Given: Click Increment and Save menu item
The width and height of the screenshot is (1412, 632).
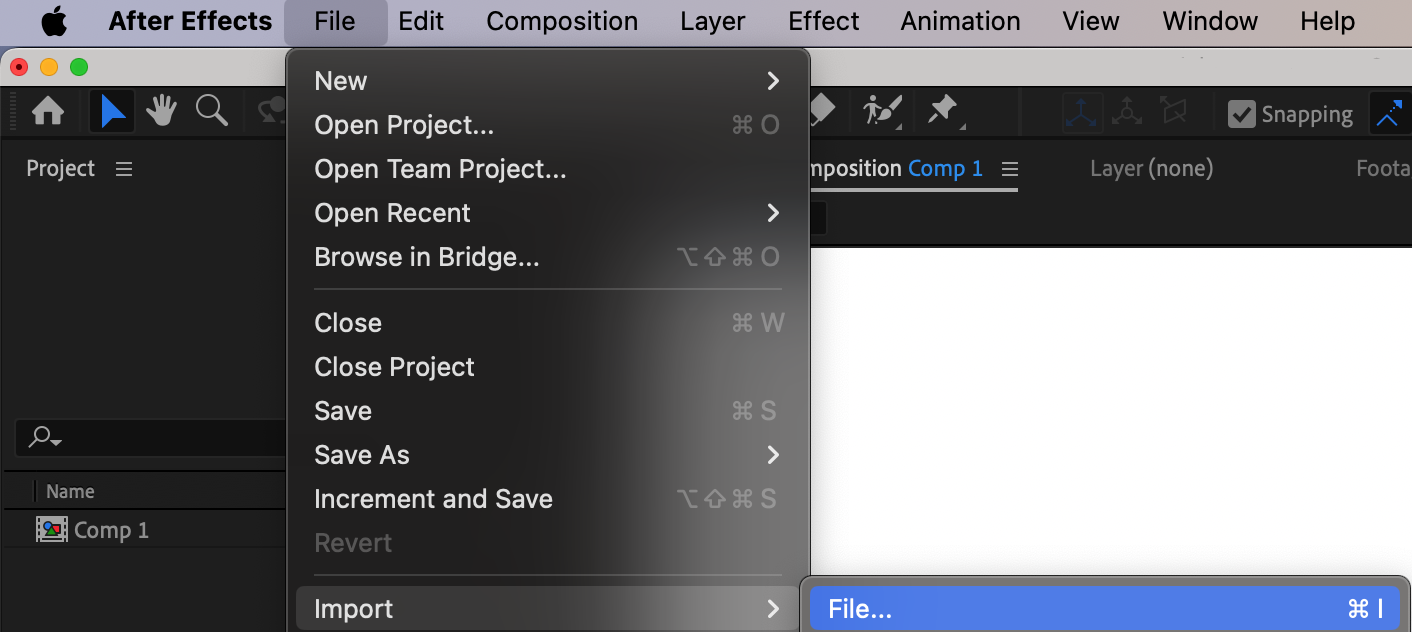Looking at the screenshot, I should (x=433, y=499).
